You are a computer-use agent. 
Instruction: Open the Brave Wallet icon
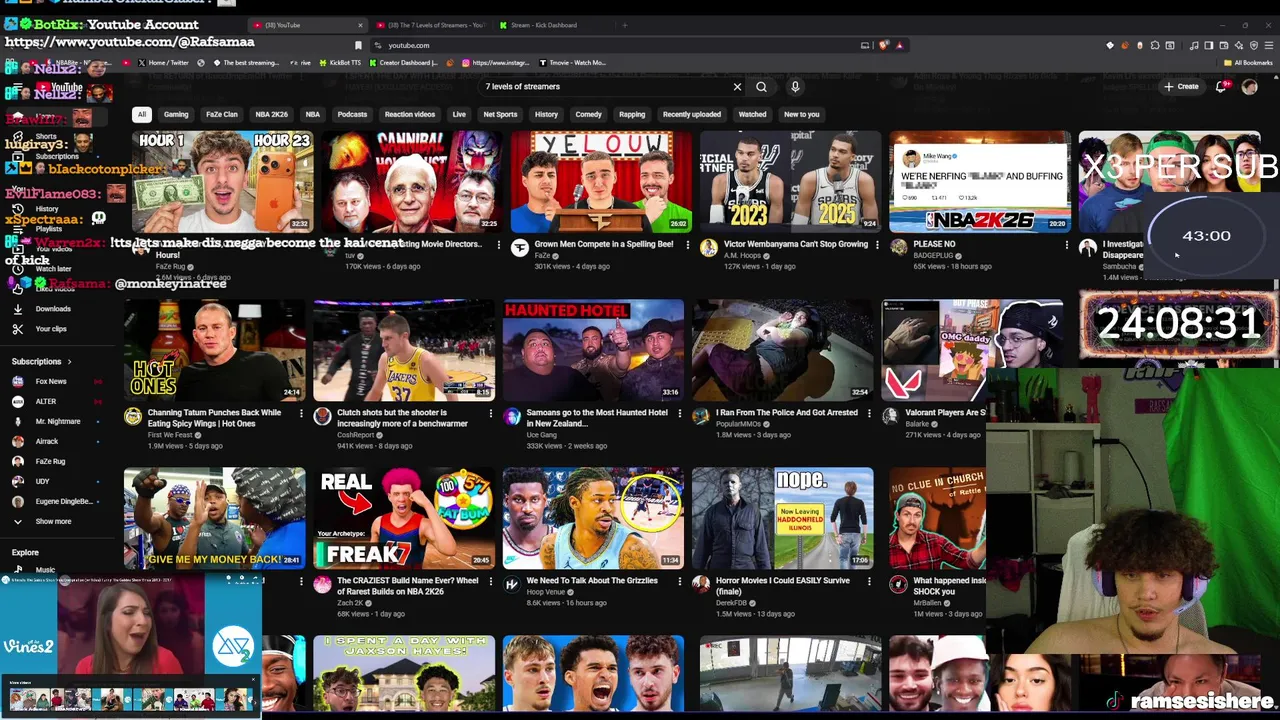[1224, 45]
